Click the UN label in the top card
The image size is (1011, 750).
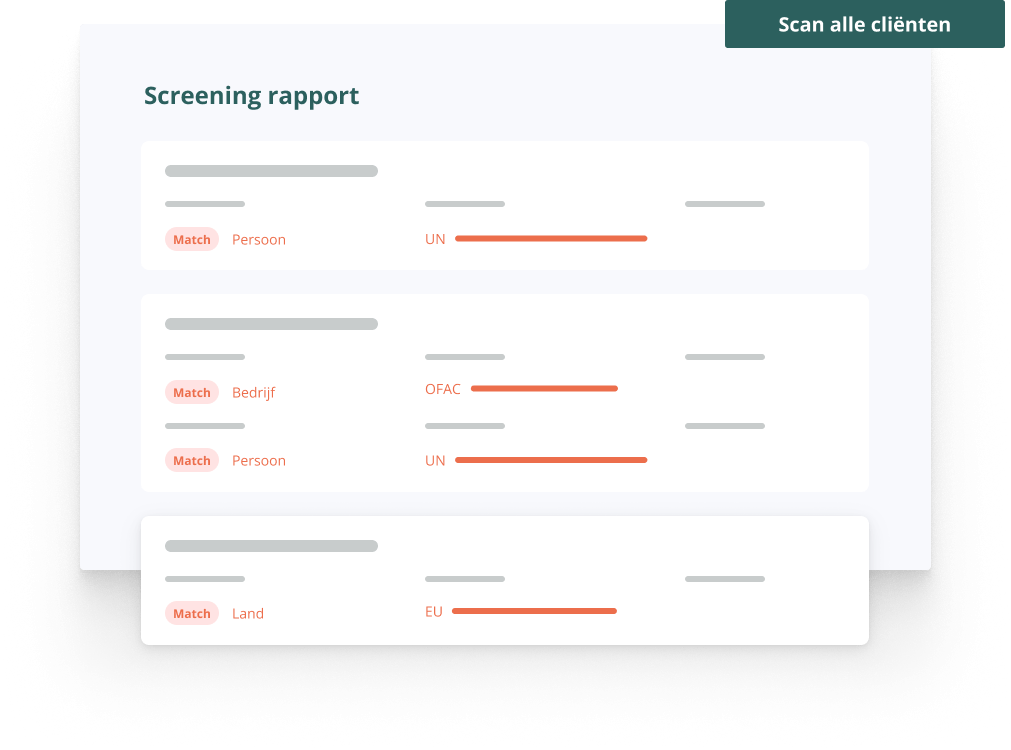coord(435,240)
